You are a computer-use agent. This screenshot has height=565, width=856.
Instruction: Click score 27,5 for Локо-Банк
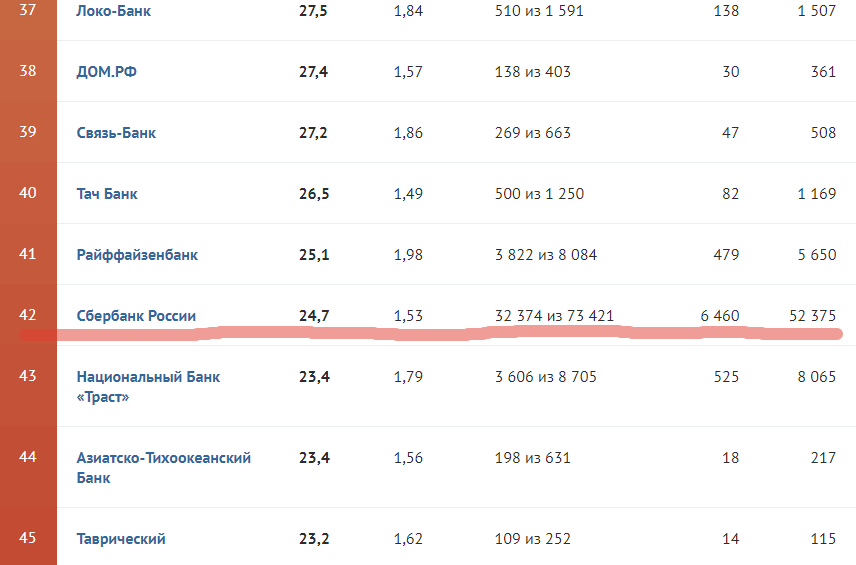point(313,11)
